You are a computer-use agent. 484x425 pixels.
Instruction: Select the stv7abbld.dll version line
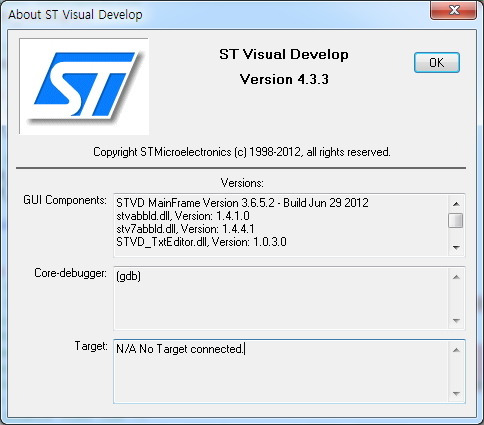click(x=185, y=229)
